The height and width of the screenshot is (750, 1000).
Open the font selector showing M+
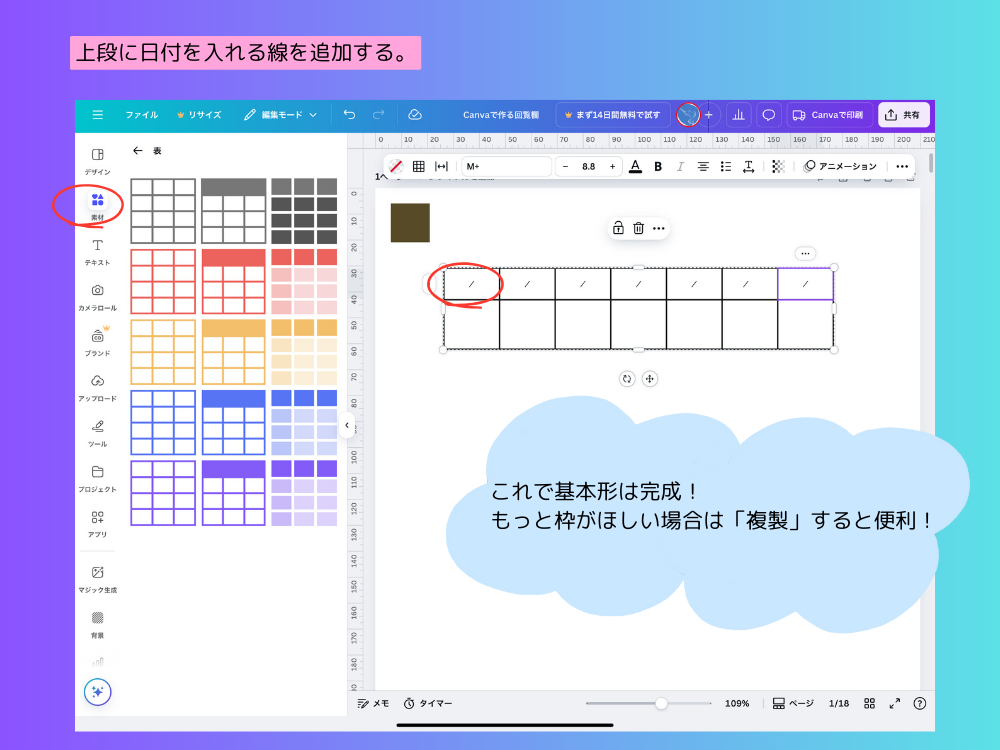(505, 167)
